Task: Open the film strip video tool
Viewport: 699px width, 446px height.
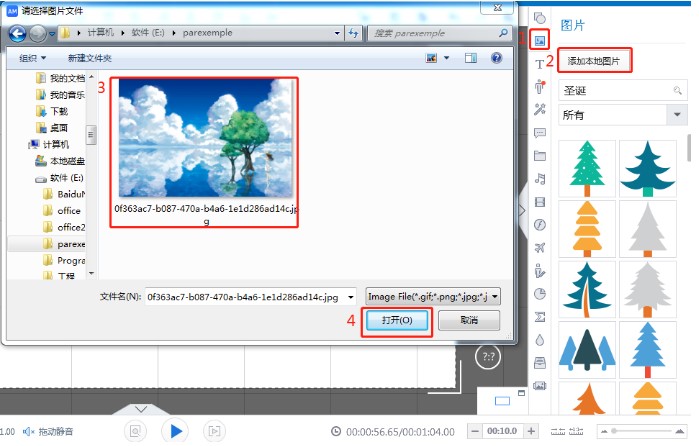Action: [540, 202]
